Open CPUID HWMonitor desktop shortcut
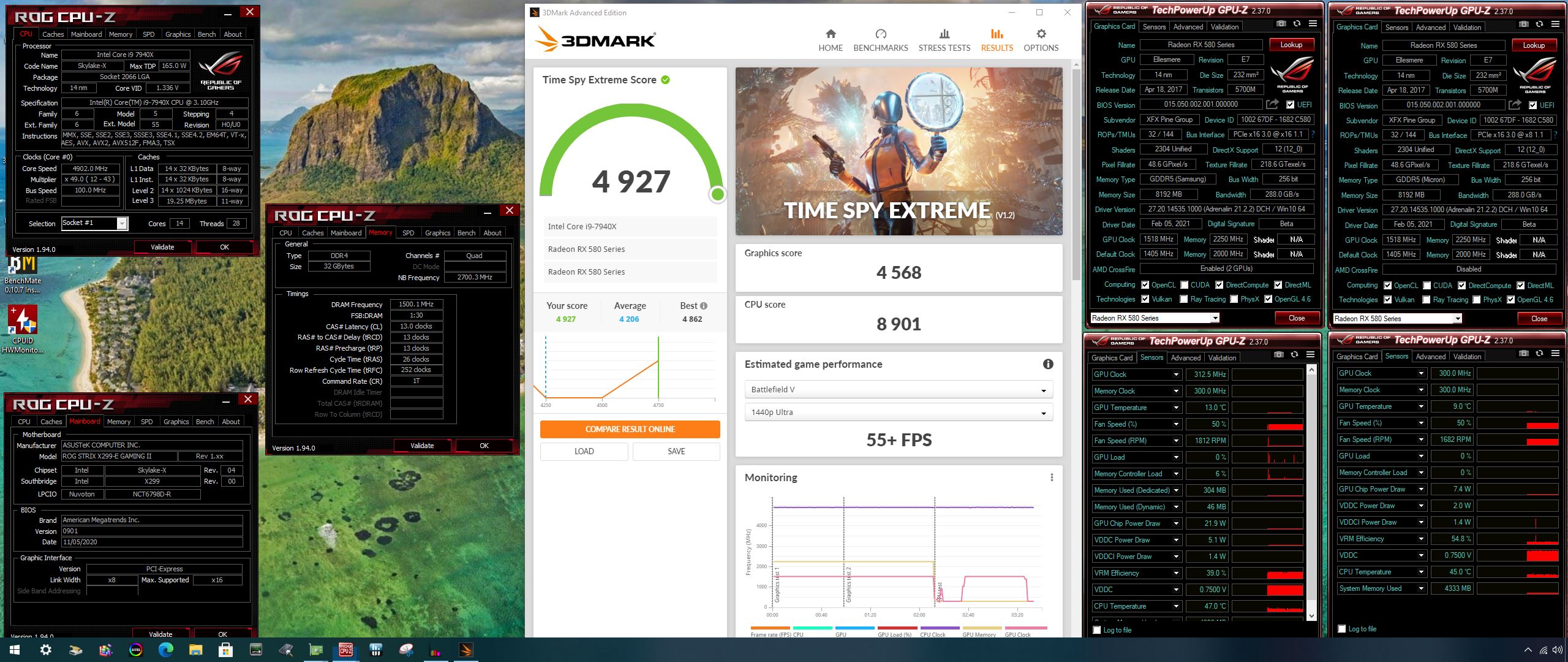Viewport: 1568px width, 662px height. (23, 329)
